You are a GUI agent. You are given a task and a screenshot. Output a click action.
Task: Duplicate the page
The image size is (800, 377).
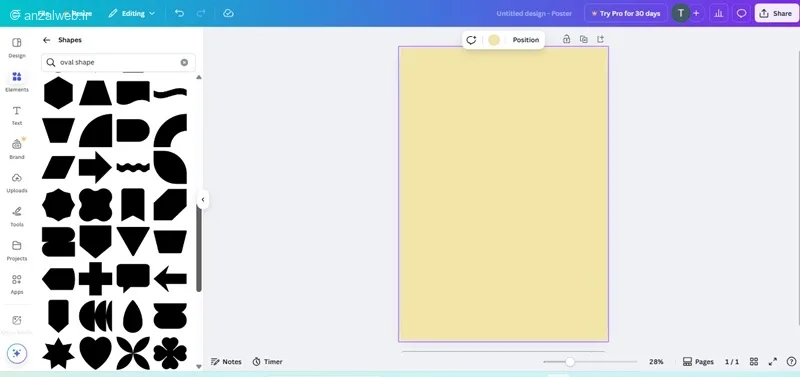coord(584,39)
